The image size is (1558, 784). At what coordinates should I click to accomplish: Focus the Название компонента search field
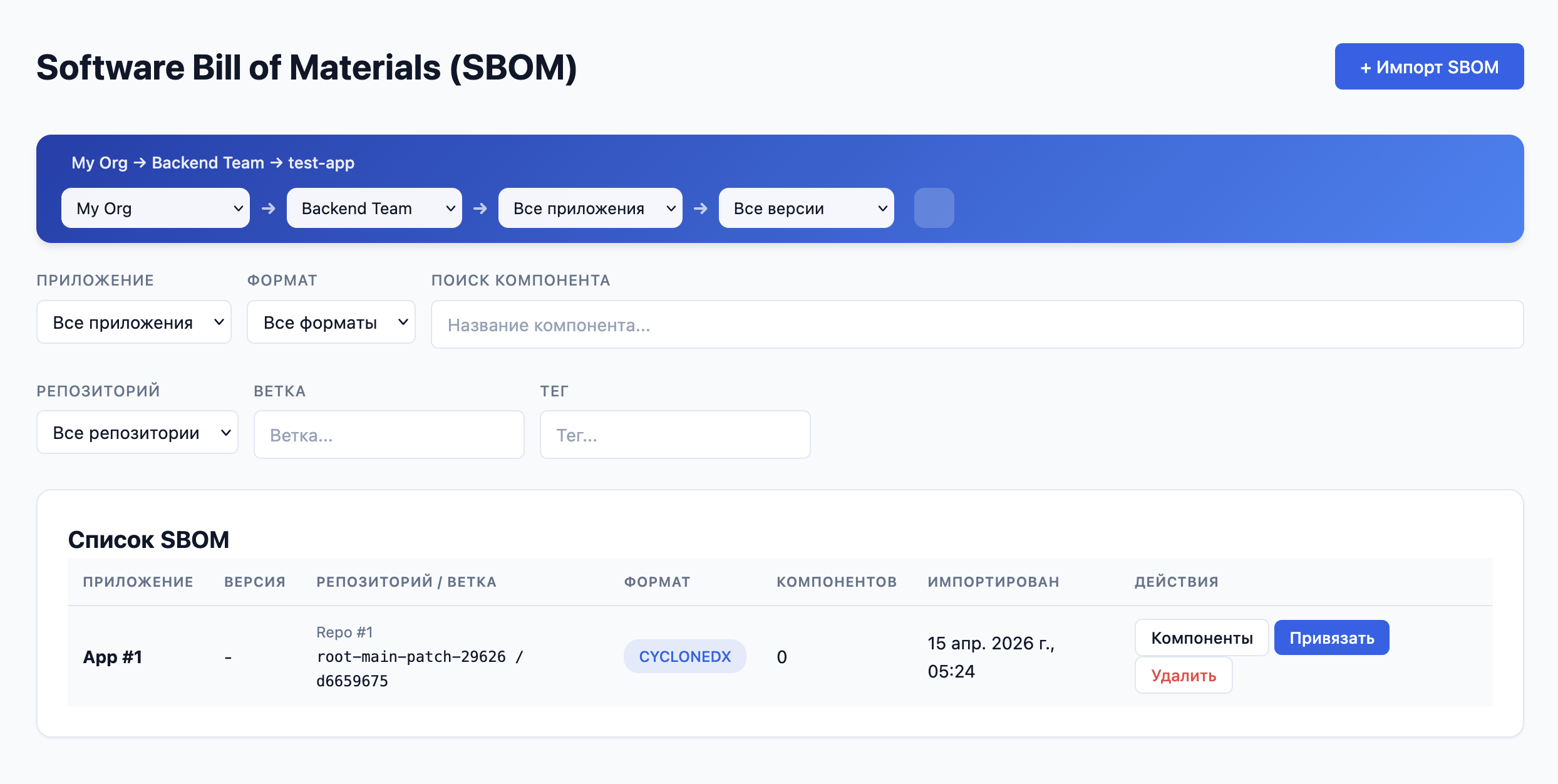pos(977,325)
